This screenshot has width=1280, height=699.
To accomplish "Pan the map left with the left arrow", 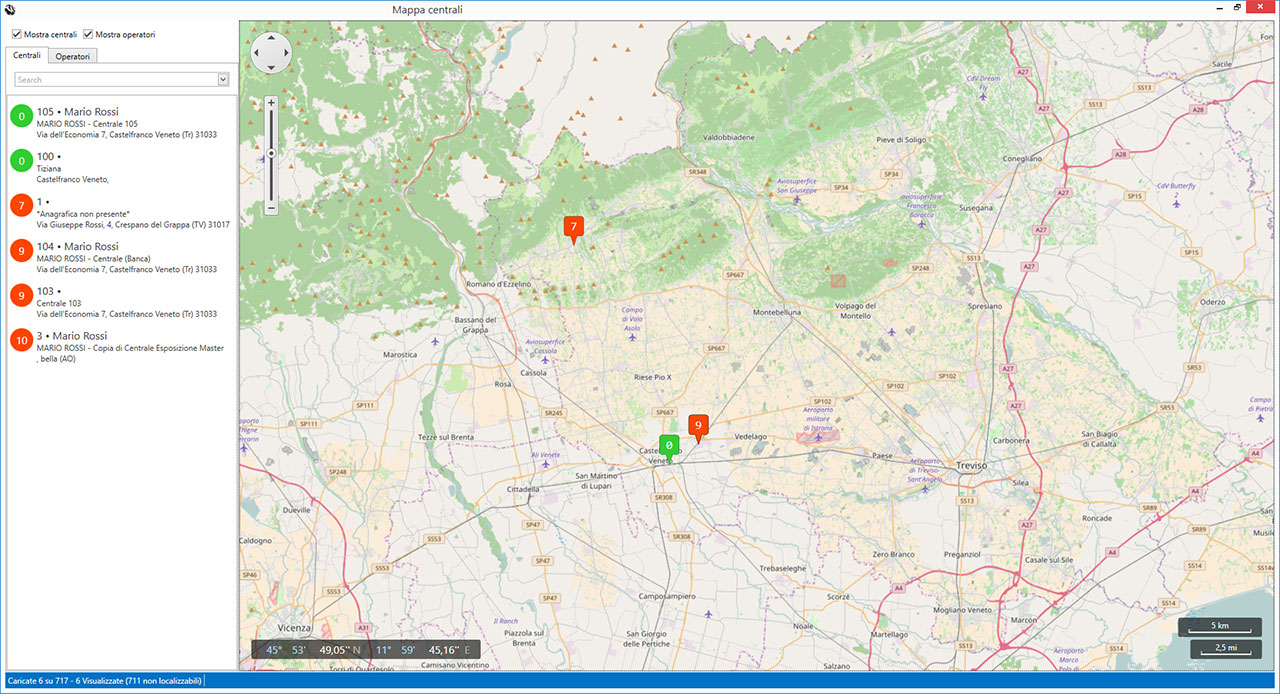I will [258, 53].
